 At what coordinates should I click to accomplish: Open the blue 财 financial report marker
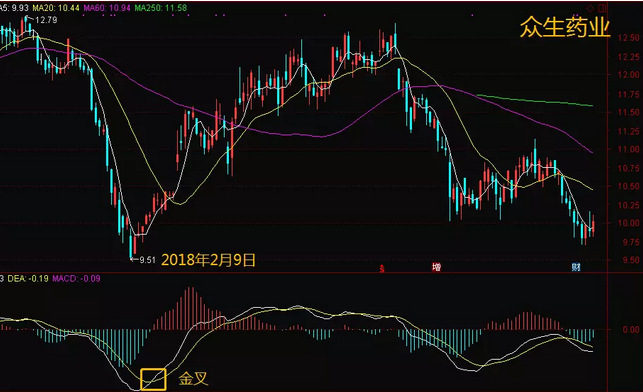(x=576, y=267)
